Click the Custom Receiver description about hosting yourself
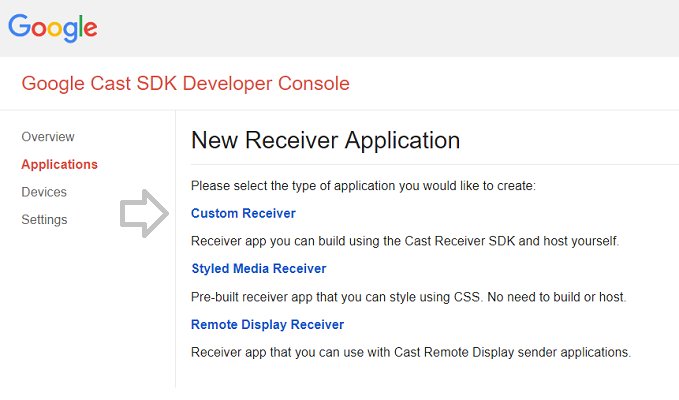Image resolution: width=679 pixels, height=400 pixels. pyautogui.click(x=405, y=241)
